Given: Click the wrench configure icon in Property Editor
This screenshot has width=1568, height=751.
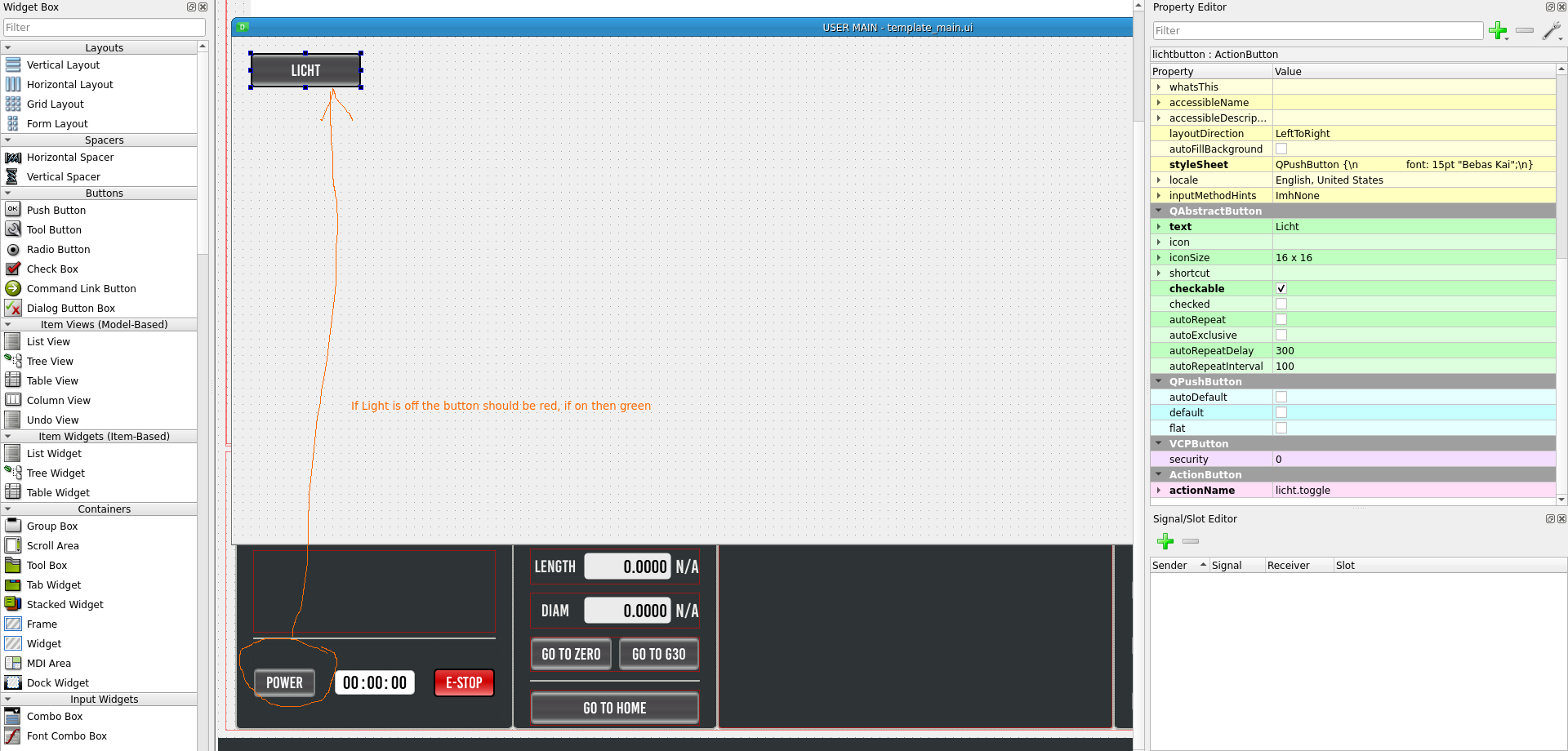Looking at the screenshot, I should click(1551, 31).
